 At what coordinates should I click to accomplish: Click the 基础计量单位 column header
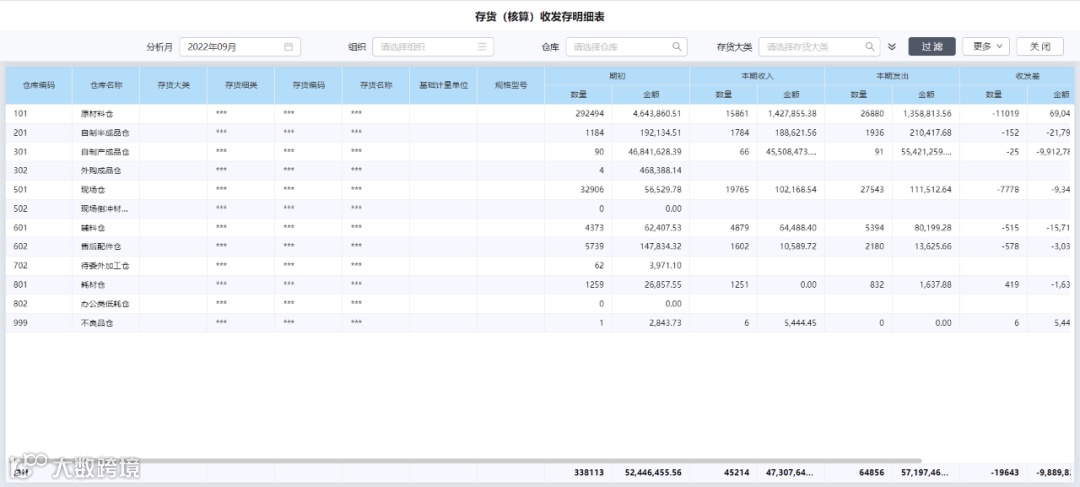(444, 85)
